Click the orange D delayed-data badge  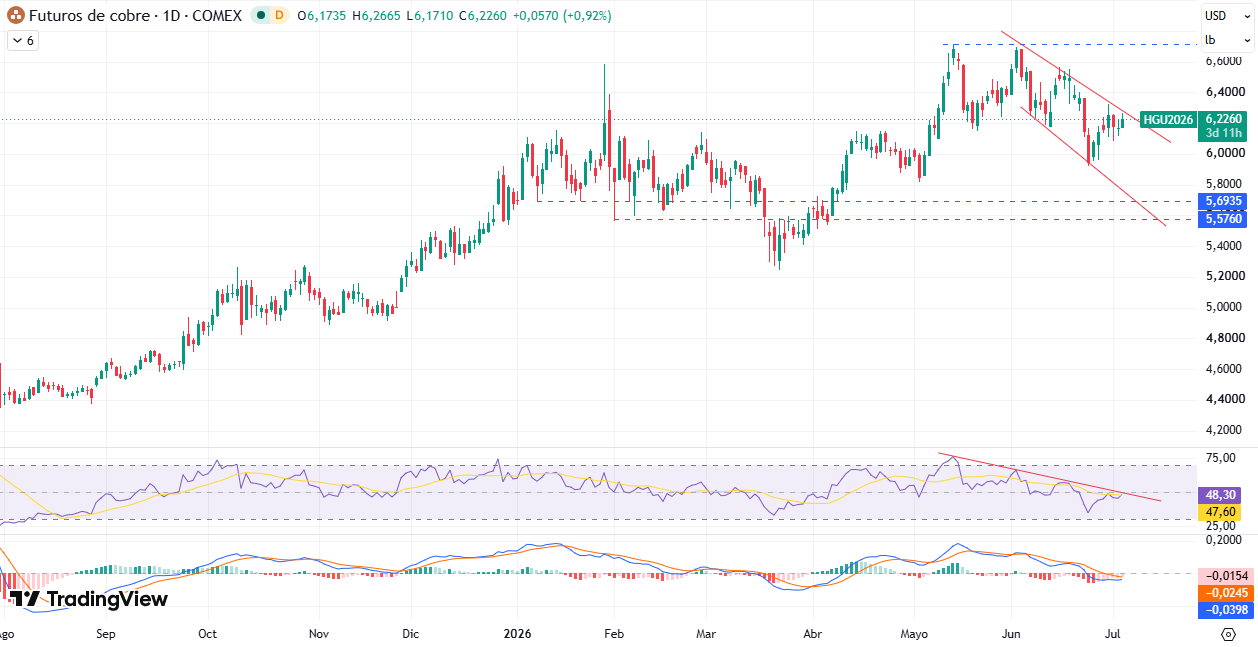278,16
